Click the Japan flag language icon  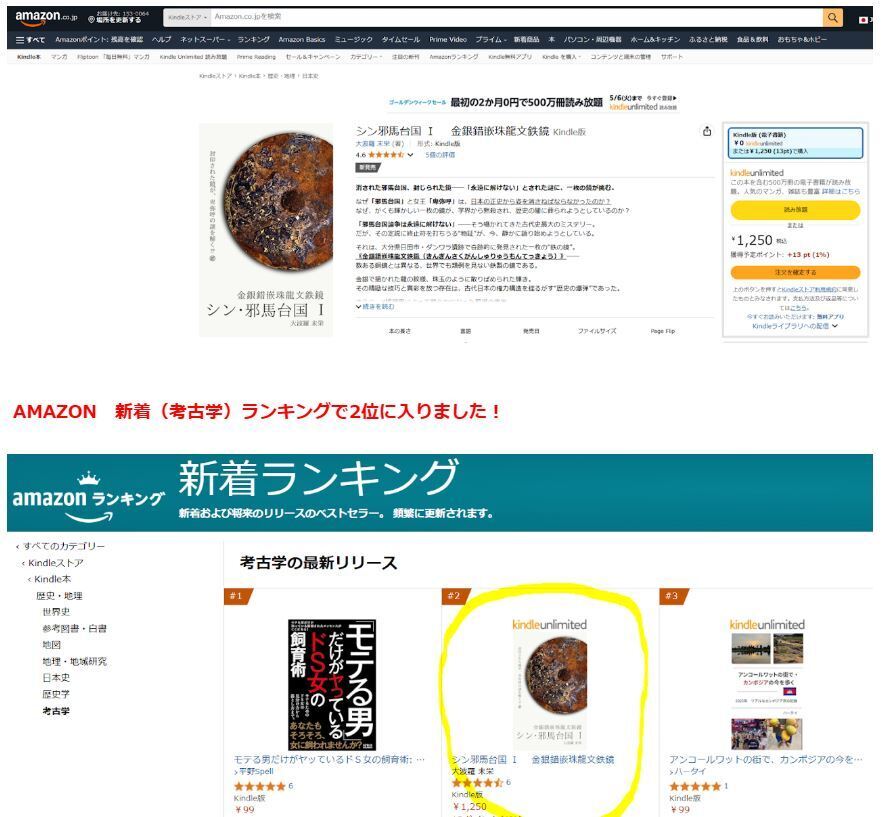863,20
